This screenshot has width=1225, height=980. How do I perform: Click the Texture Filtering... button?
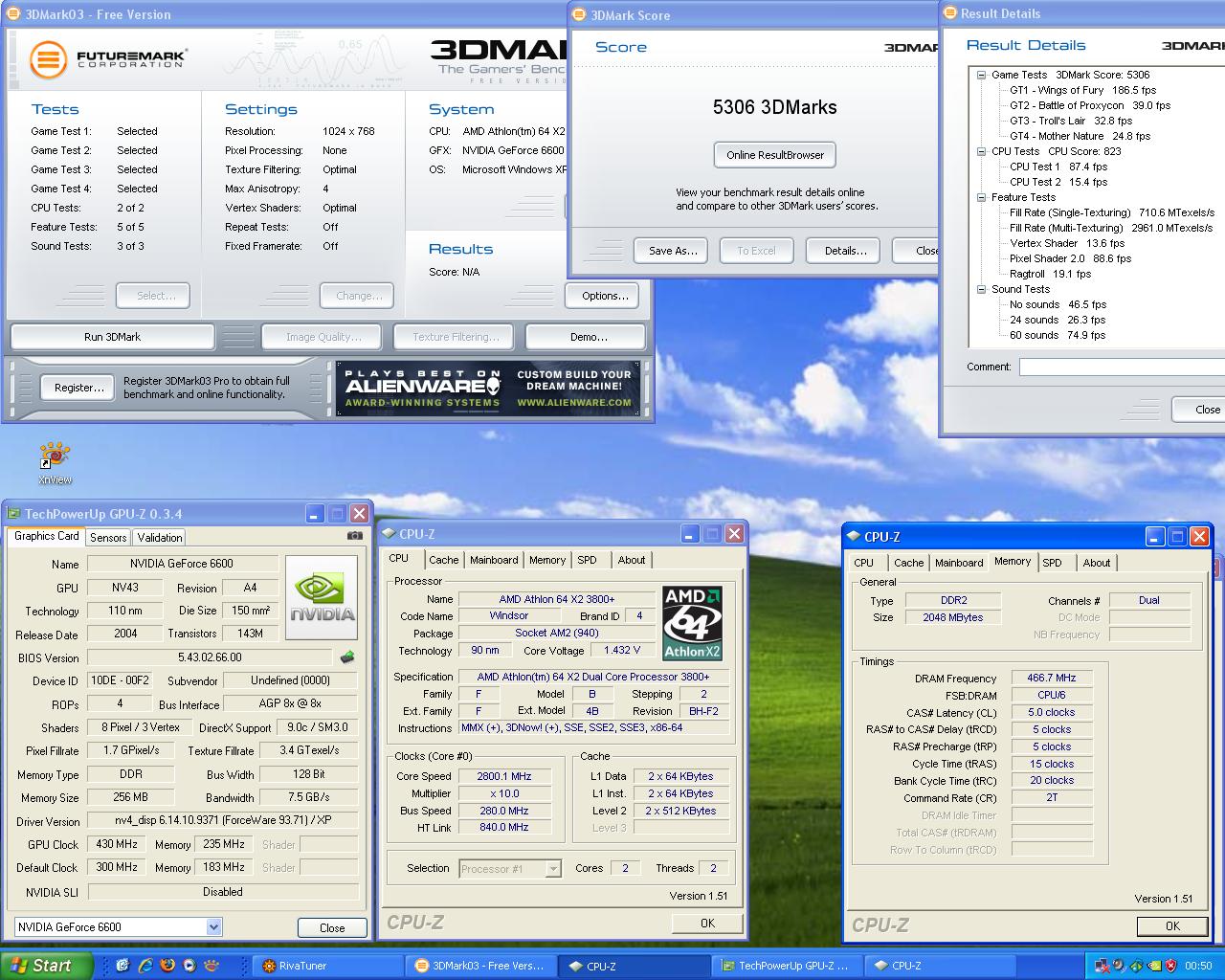(456, 337)
